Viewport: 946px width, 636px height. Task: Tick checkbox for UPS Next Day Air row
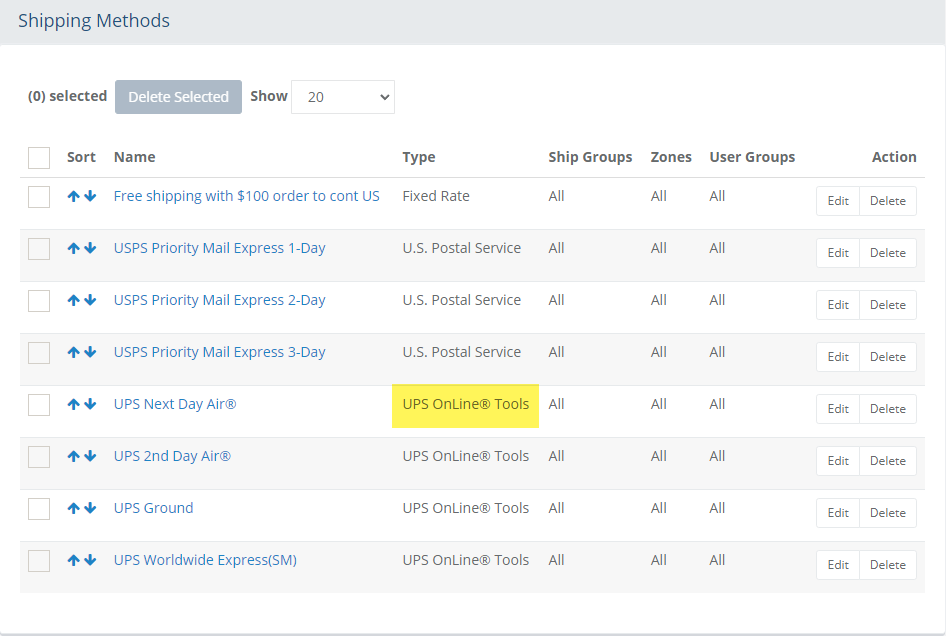pyautogui.click(x=39, y=405)
